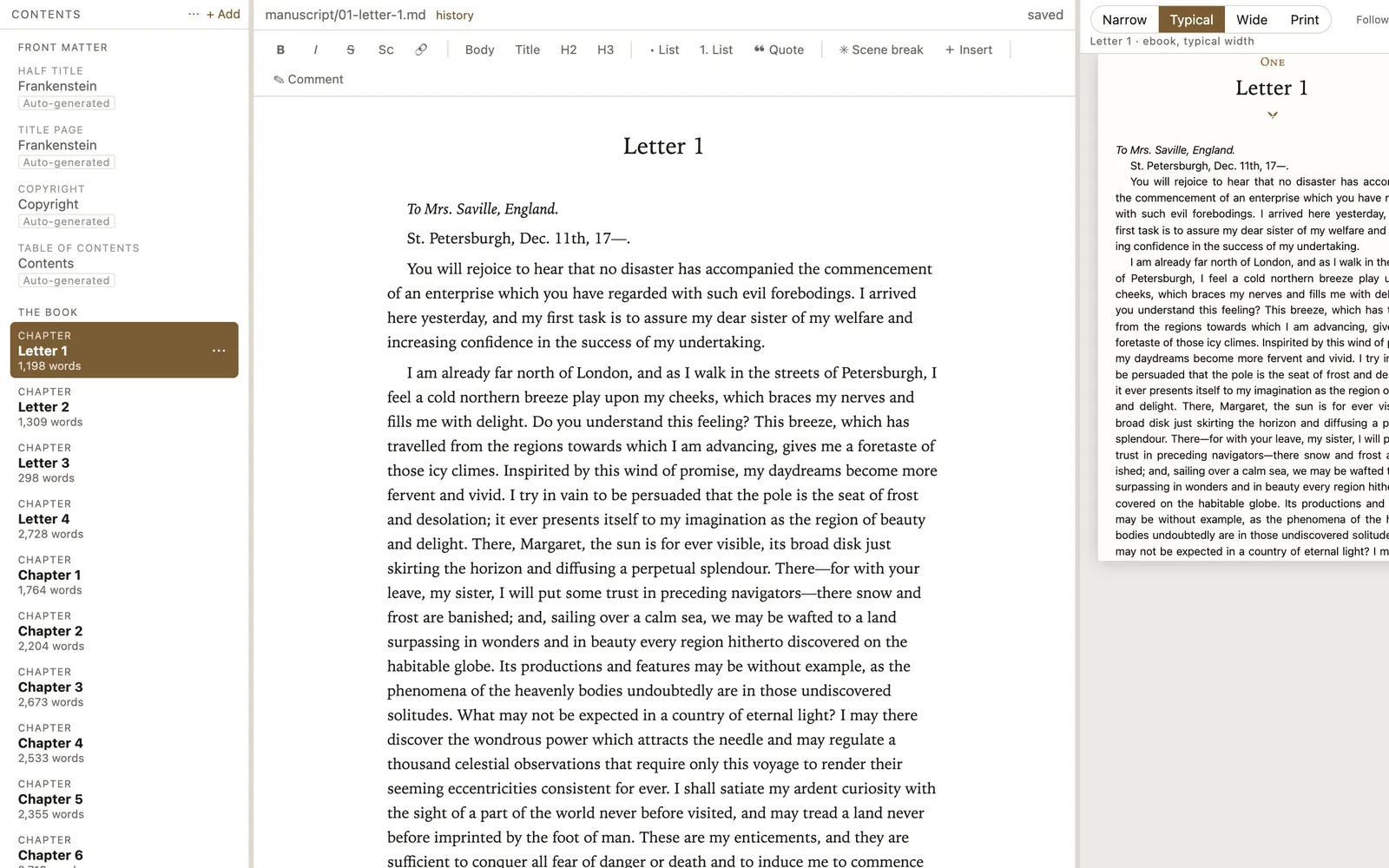
Task: Switch preview to Wide width
Action: [x=1252, y=19]
